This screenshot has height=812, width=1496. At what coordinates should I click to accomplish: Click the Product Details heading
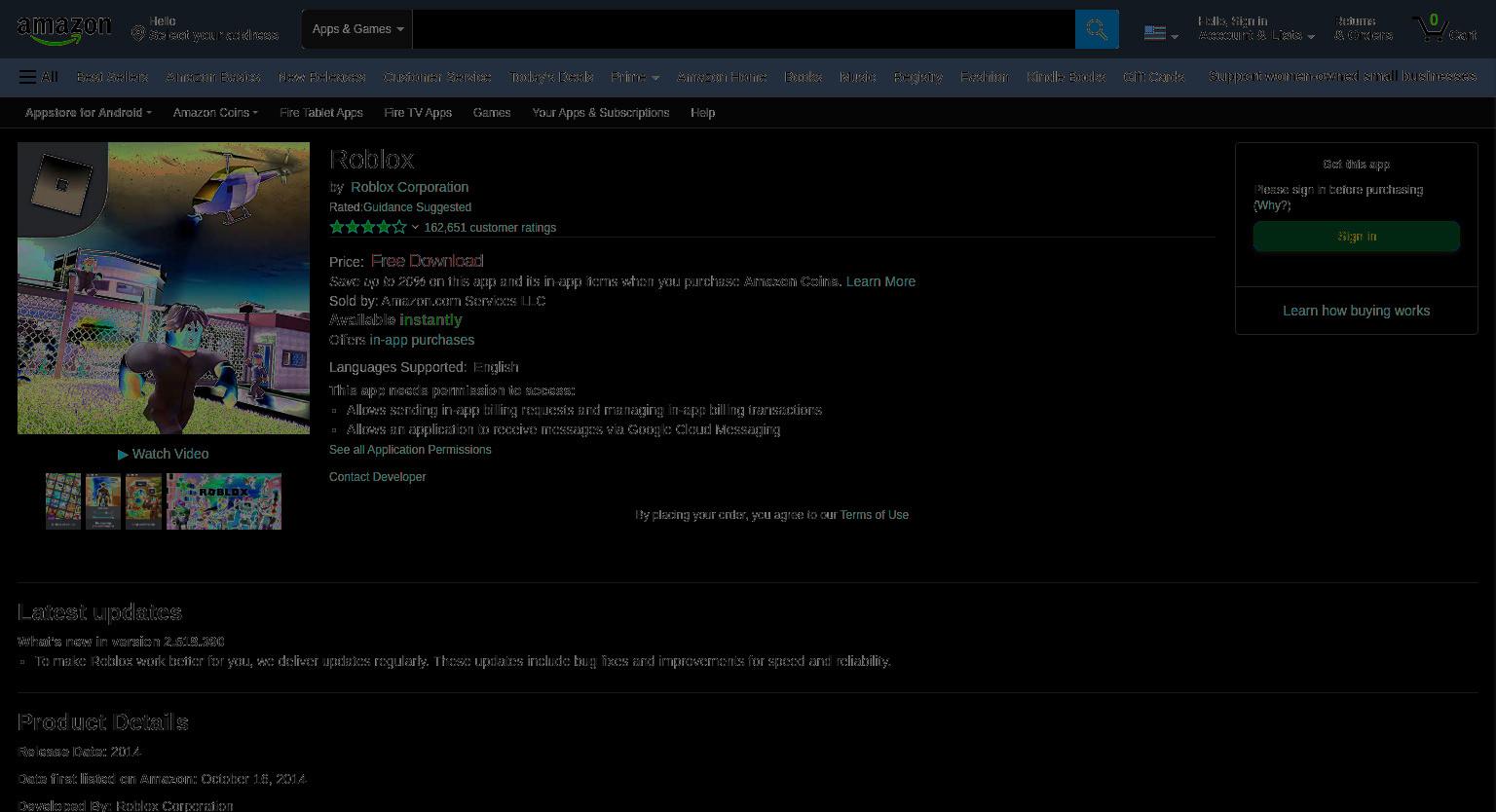pyautogui.click(x=103, y=722)
